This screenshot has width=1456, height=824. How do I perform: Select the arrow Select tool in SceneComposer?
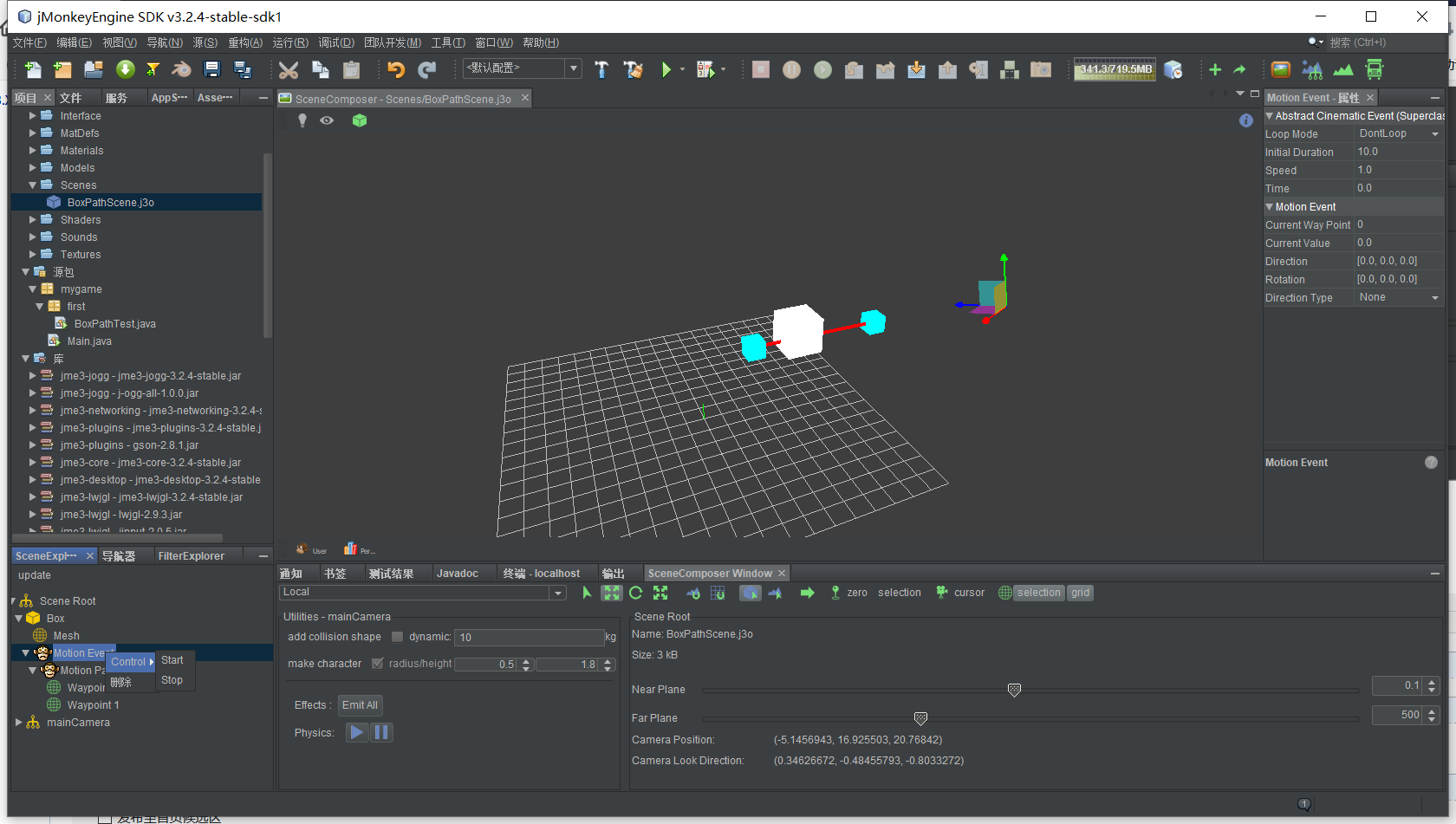(x=587, y=593)
